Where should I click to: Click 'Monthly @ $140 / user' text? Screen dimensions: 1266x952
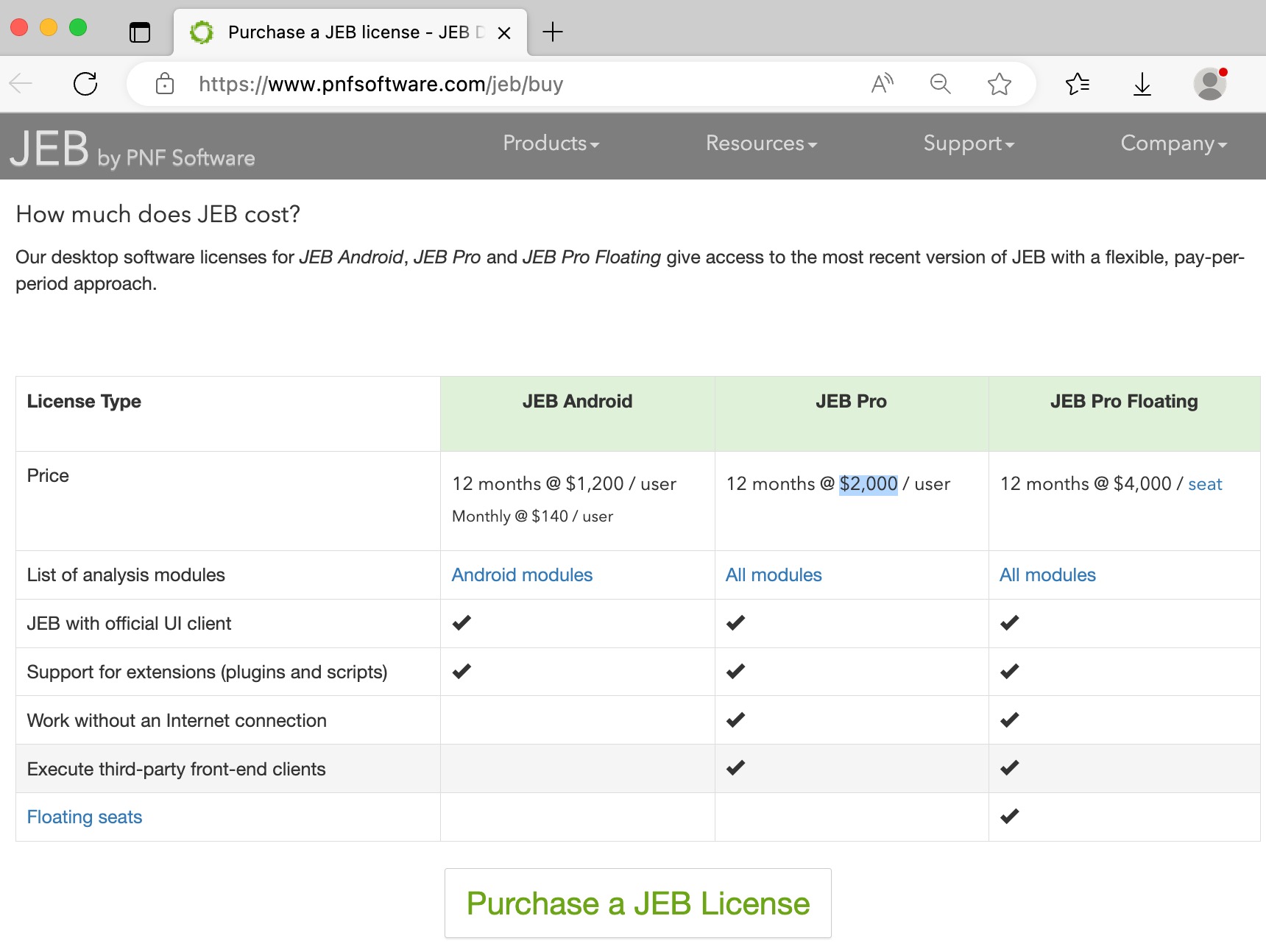[x=532, y=516]
